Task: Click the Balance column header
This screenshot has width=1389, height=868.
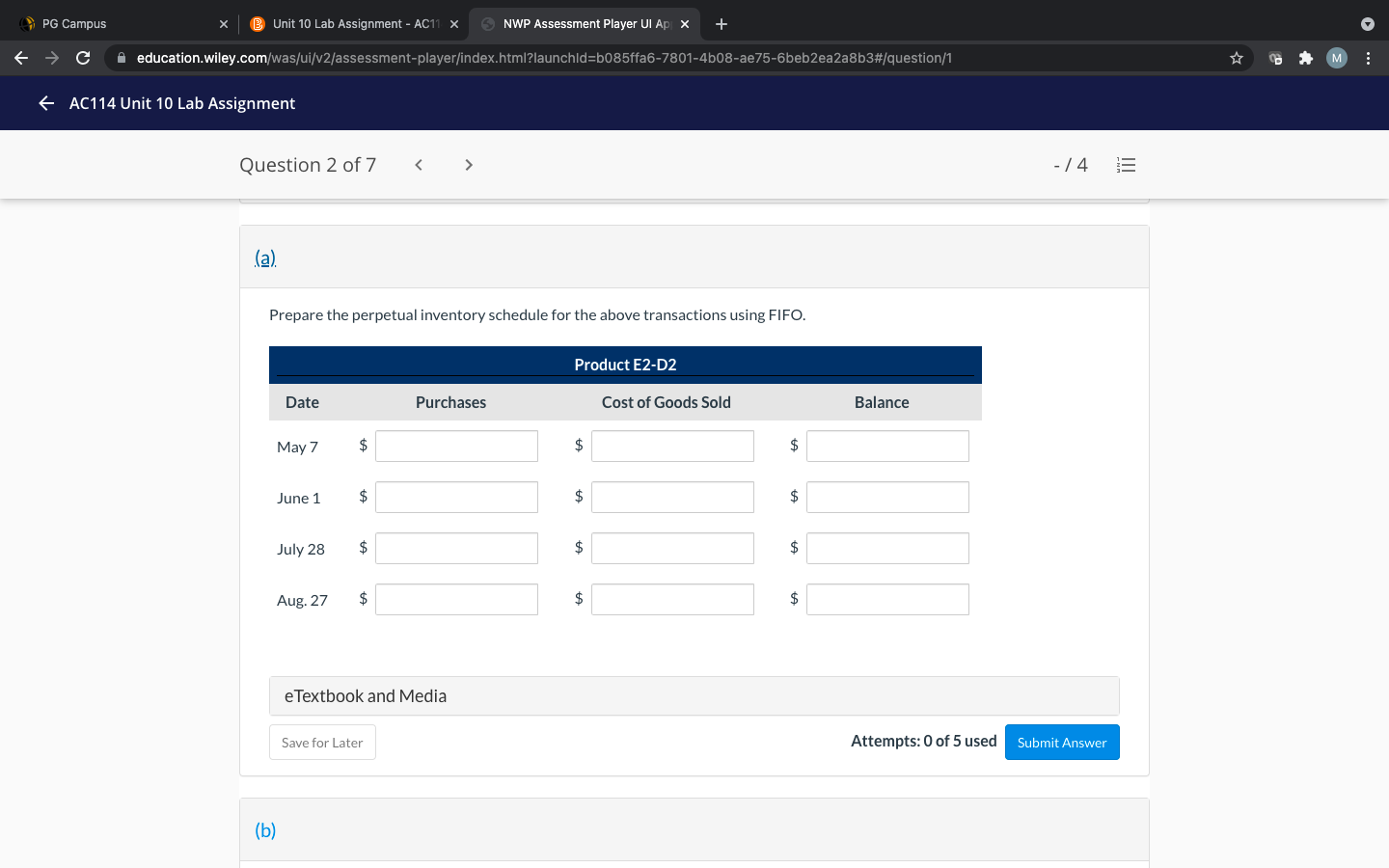Action: pyautogui.click(x=882, y=402)
